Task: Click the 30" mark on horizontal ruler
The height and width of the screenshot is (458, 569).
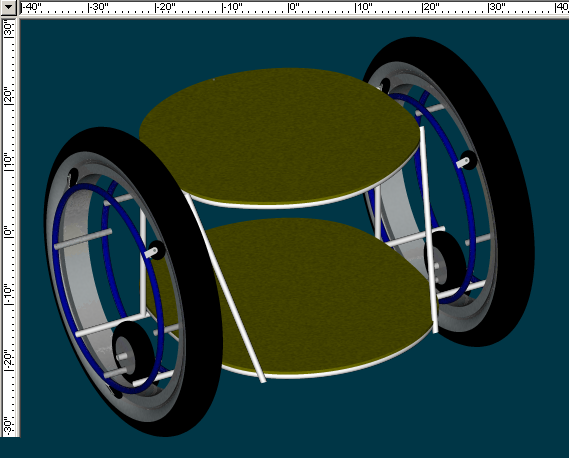Action: click(x=498, y=7)
